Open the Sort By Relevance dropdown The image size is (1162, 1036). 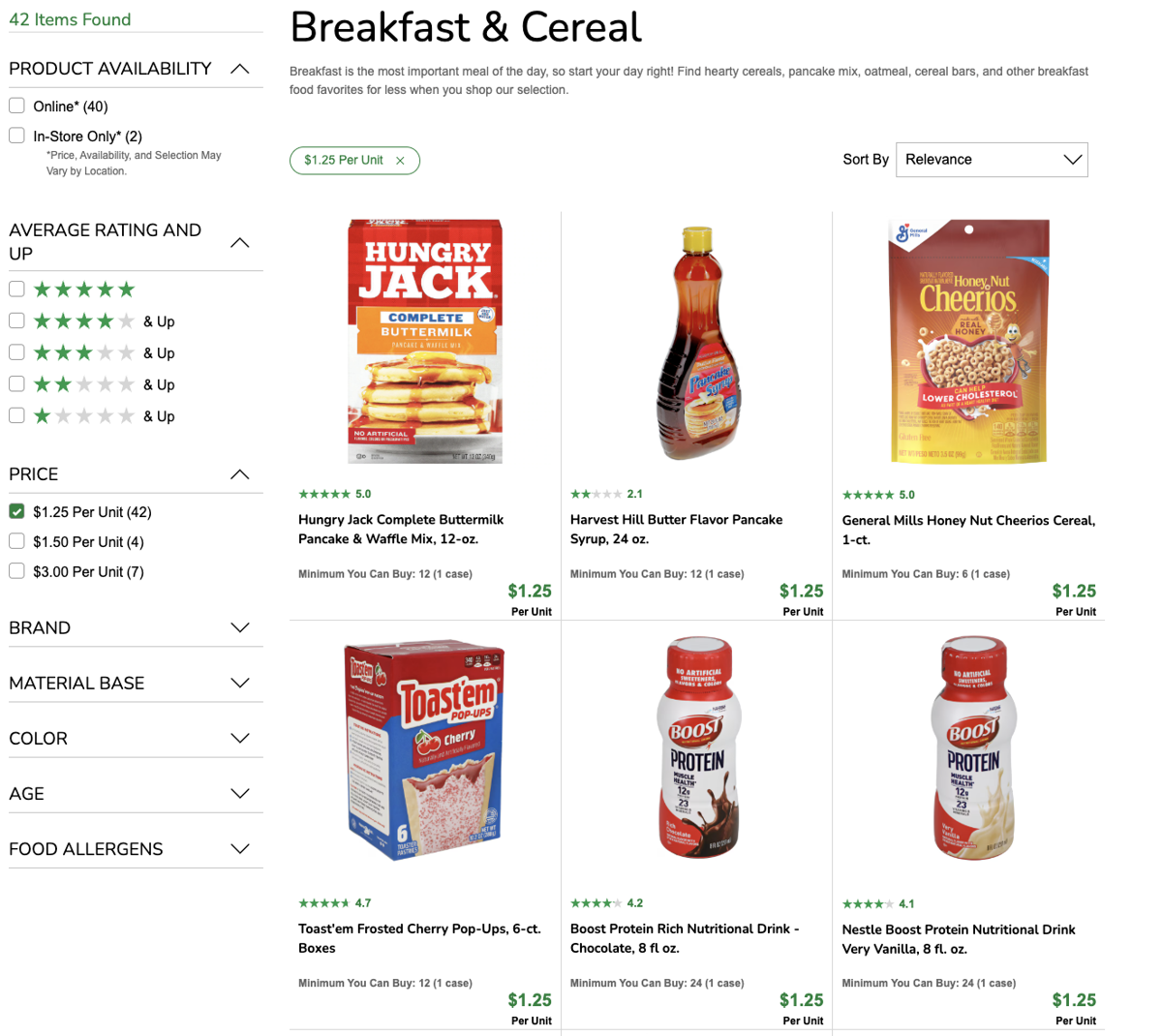tap(992, 160)
